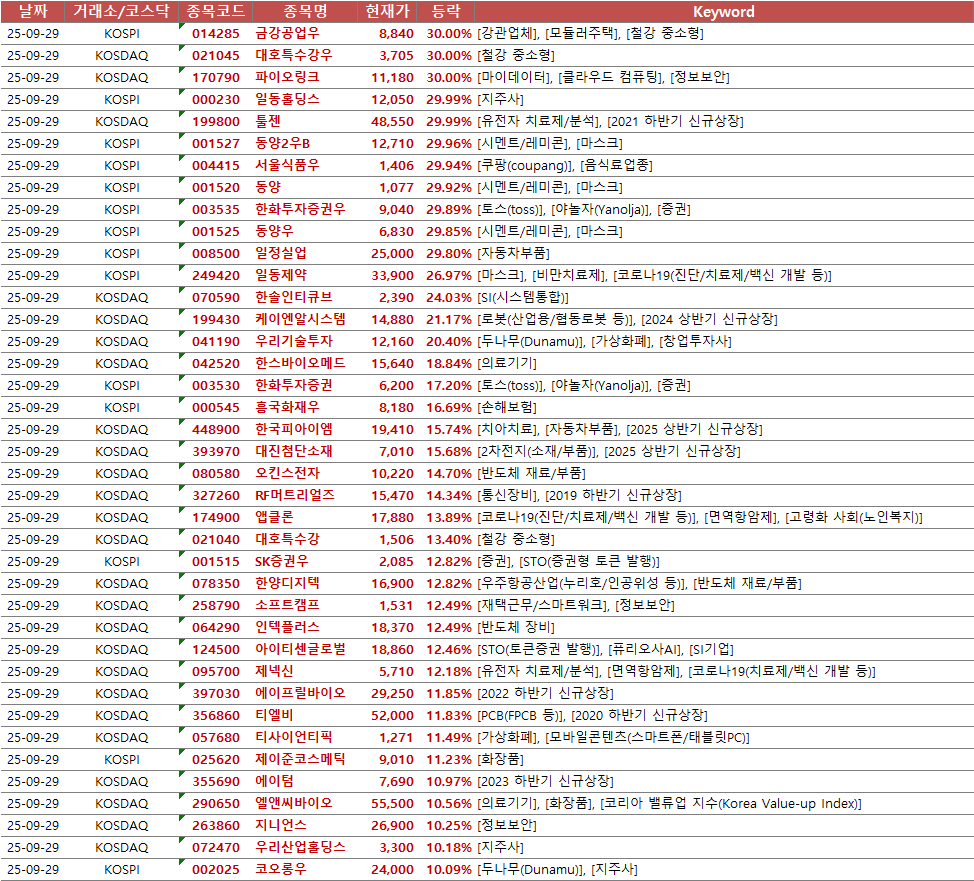Click the 화장품 keyword of 제이준코스메틱
974x881 pixels.
point(500,759)
